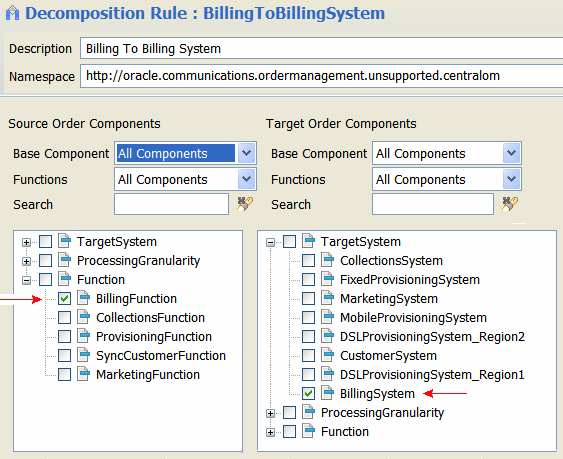Select MobileProvisioningSystem in target tree
This screenshot has width=563, height=459.
pyautogui.click(x=413, y=317)
